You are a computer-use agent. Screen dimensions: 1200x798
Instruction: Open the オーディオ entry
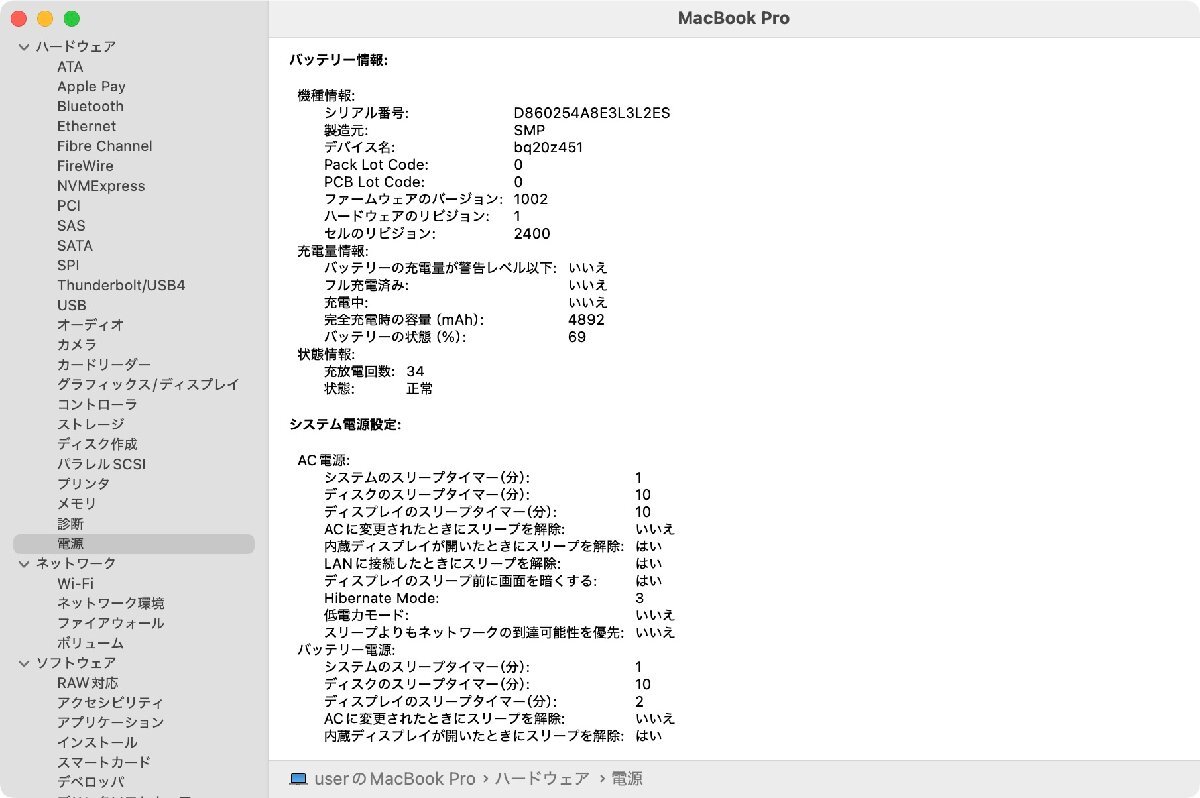coord(90,325)
